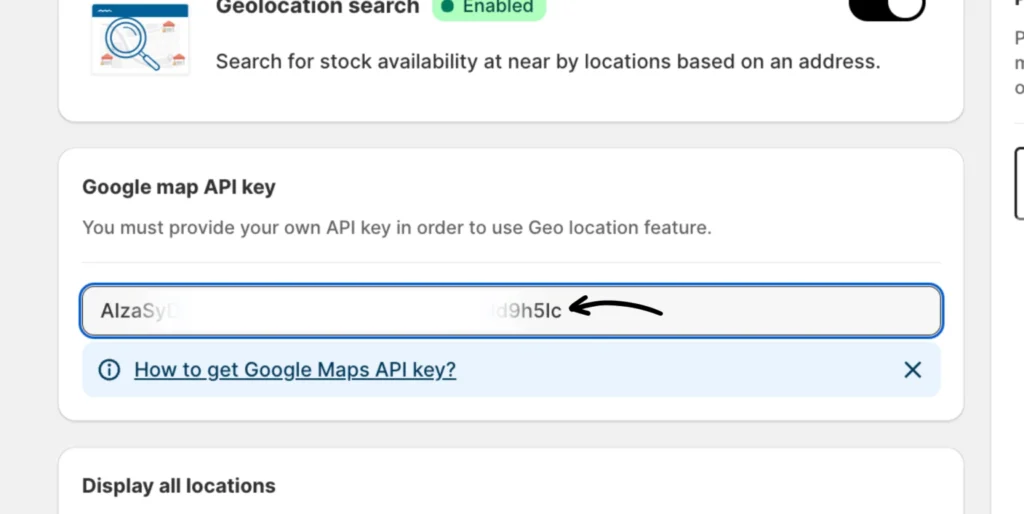
Task: Dismiss the Google Maps API key help banner
Action: pos(912,370)
